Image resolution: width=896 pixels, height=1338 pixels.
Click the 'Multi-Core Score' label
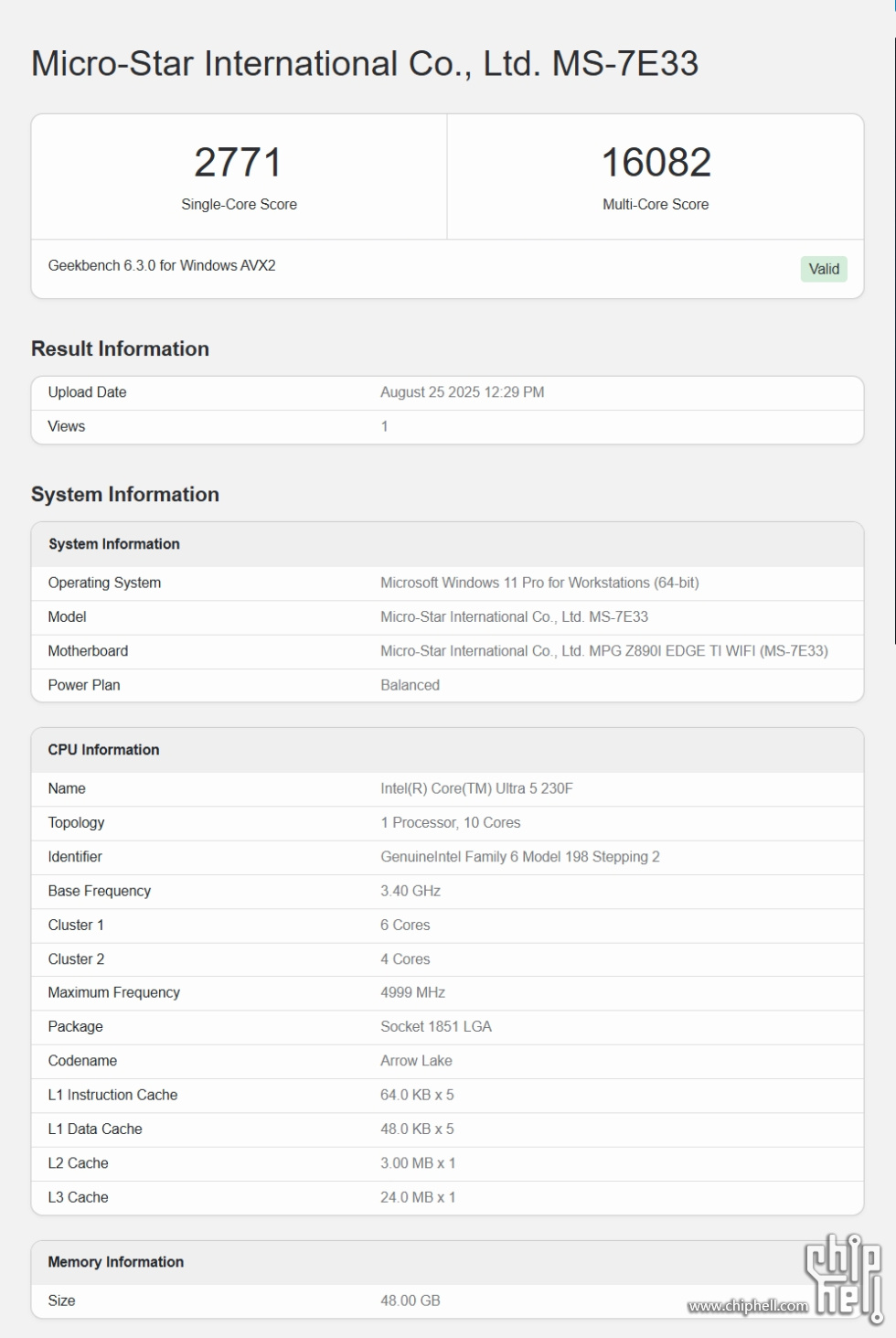coord(656,205)
